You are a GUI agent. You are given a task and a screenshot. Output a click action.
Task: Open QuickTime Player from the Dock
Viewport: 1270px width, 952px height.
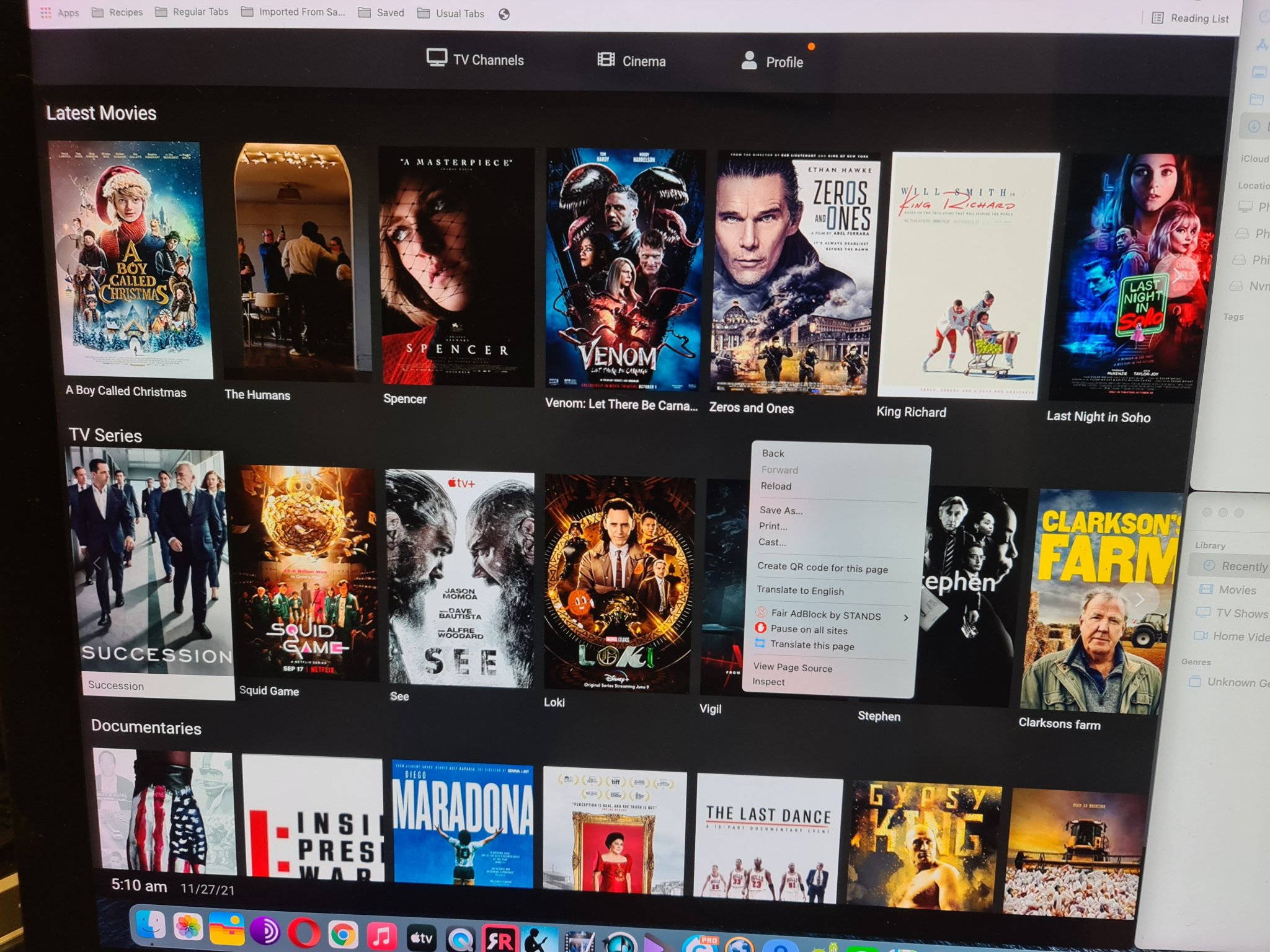461,940
